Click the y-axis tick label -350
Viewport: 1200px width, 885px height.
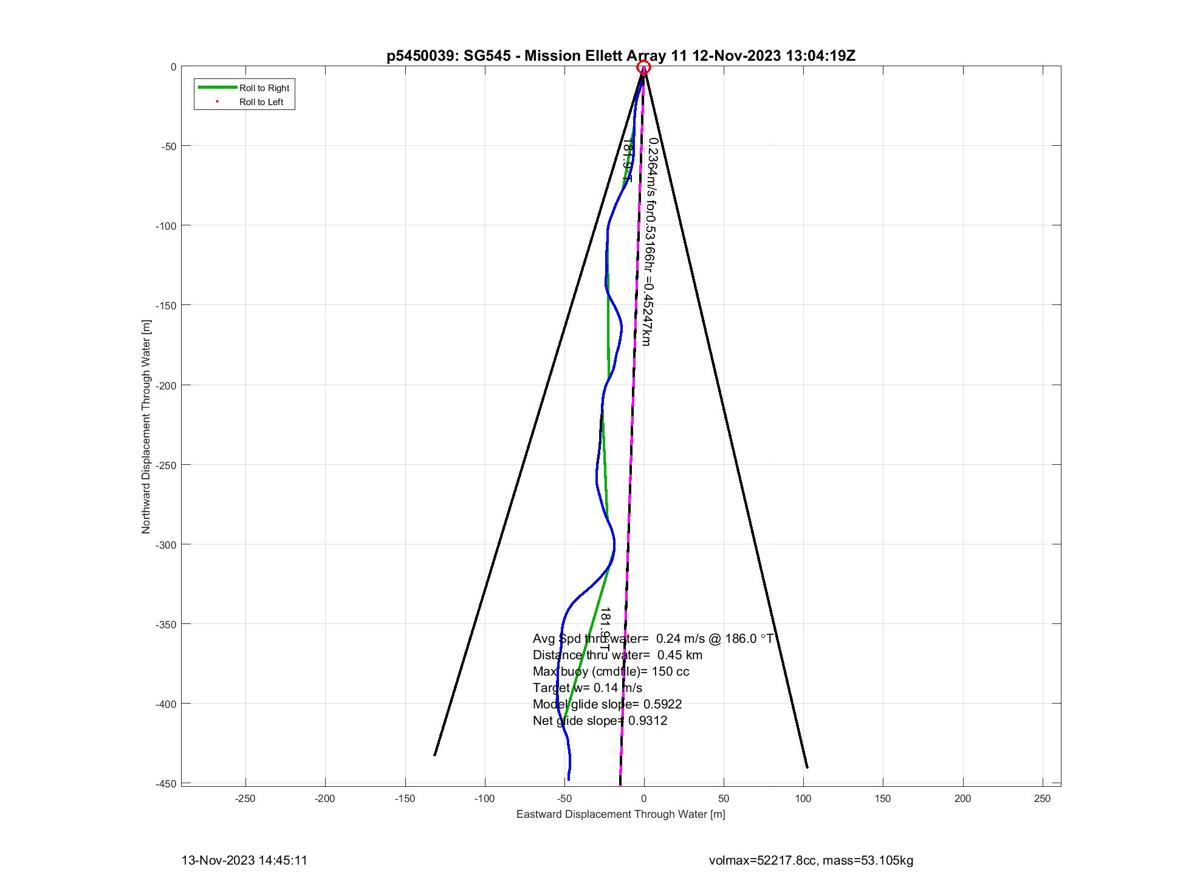tap(166, 624)
